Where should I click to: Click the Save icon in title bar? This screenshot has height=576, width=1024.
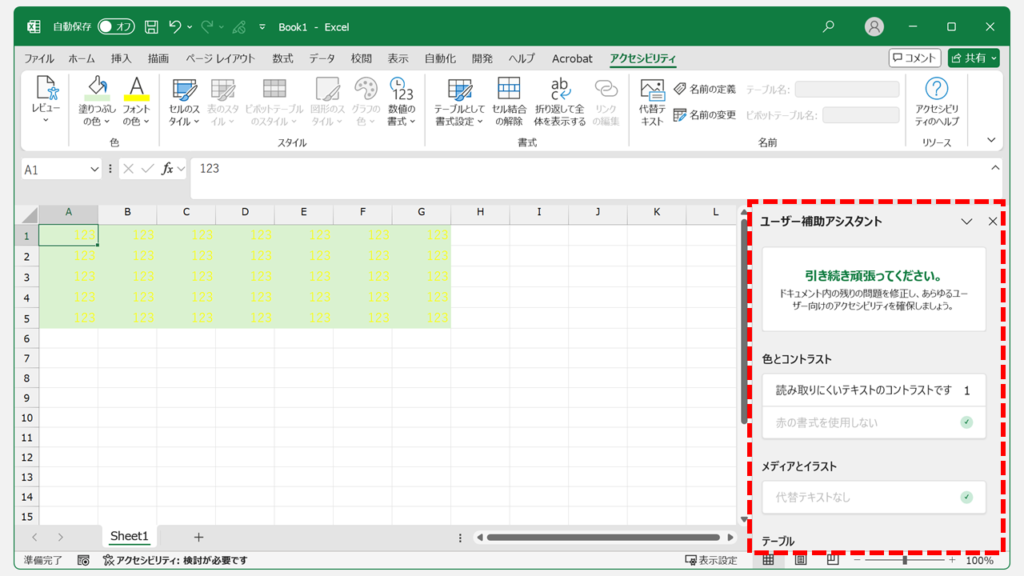[151, 27]
